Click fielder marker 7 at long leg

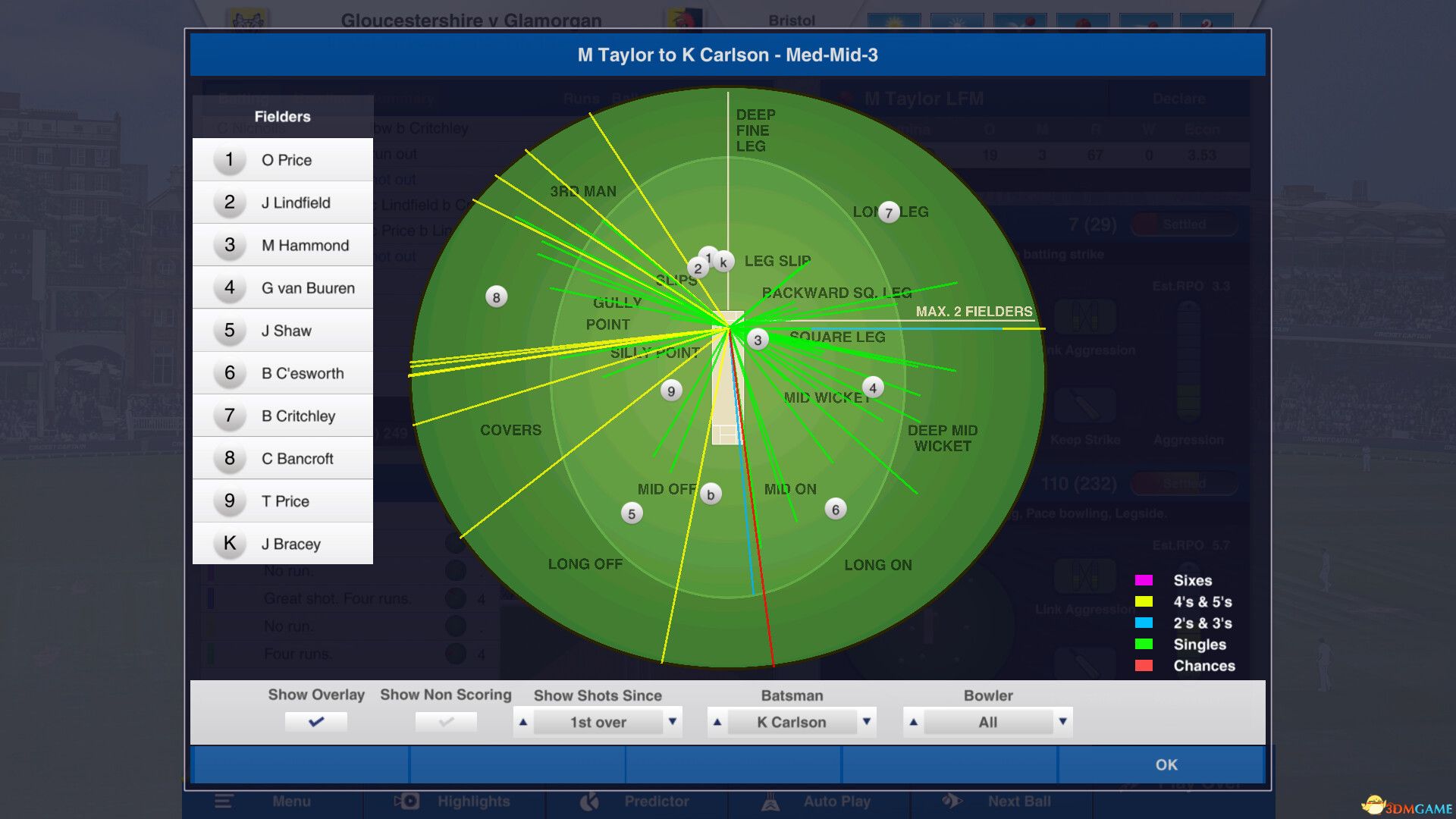point(888,213)
